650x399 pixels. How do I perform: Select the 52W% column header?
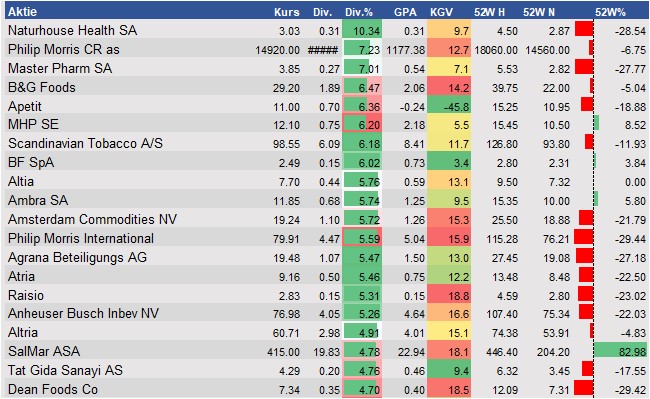click(x=610, y=12)
